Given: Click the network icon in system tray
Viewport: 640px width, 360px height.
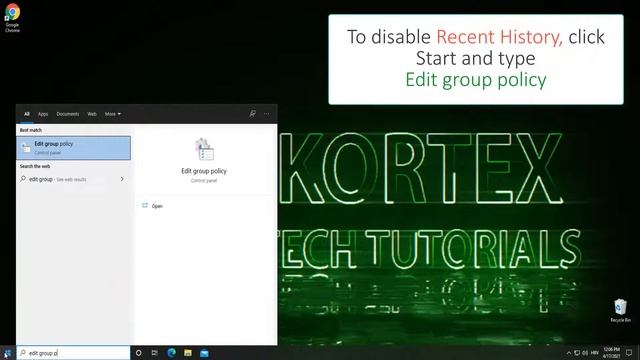Looking at the screenshot, I should (577, 353).
